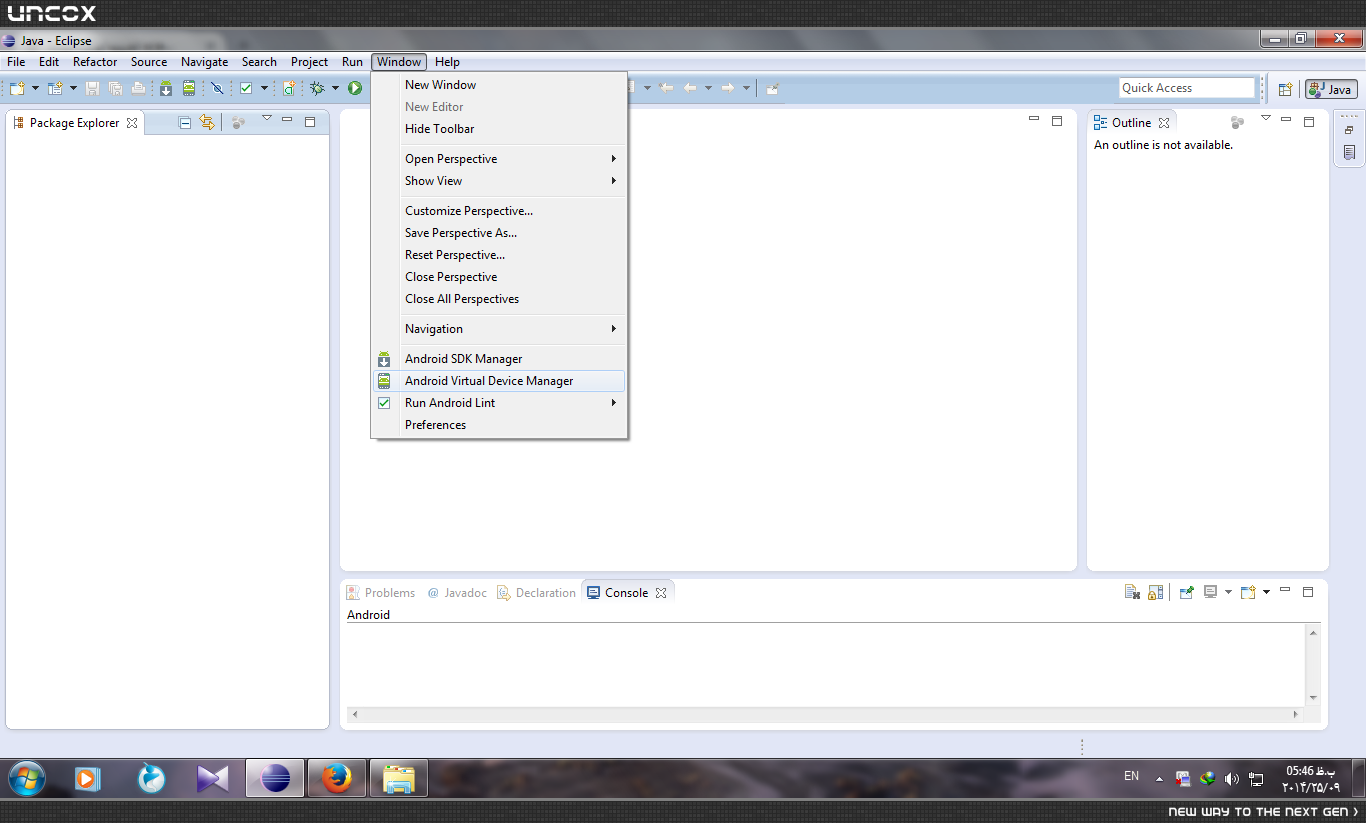Expand the Open Perspective submenu
1366x823 pixels.
click(x=499, y=159)
